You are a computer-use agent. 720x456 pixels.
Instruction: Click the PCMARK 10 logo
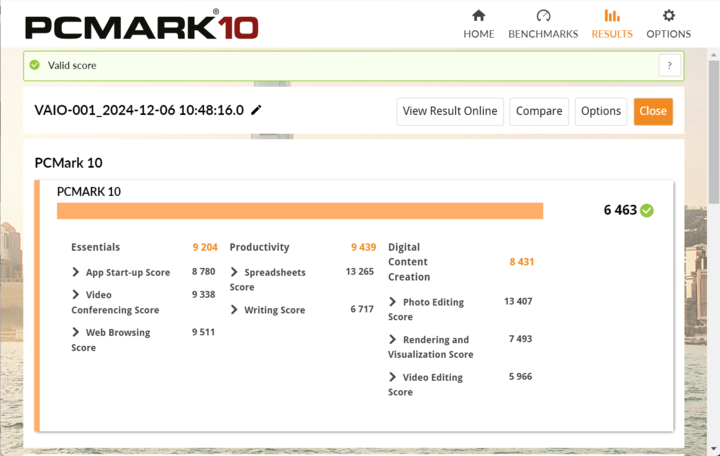click(141, 27)
